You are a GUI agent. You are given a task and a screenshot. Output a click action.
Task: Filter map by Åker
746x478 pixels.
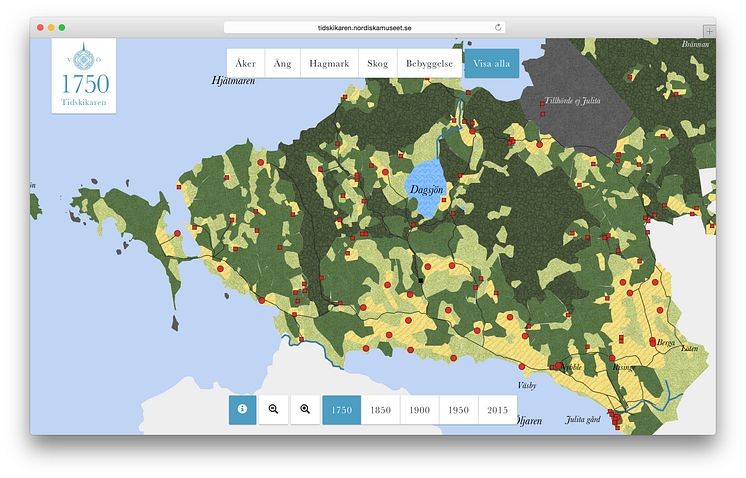pyautogui.click(x=246, y=64)
